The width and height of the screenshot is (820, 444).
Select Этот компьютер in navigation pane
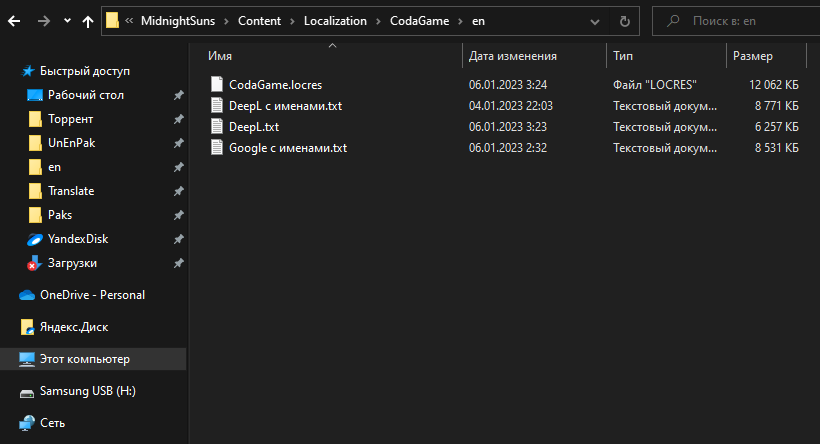[85, 359]
